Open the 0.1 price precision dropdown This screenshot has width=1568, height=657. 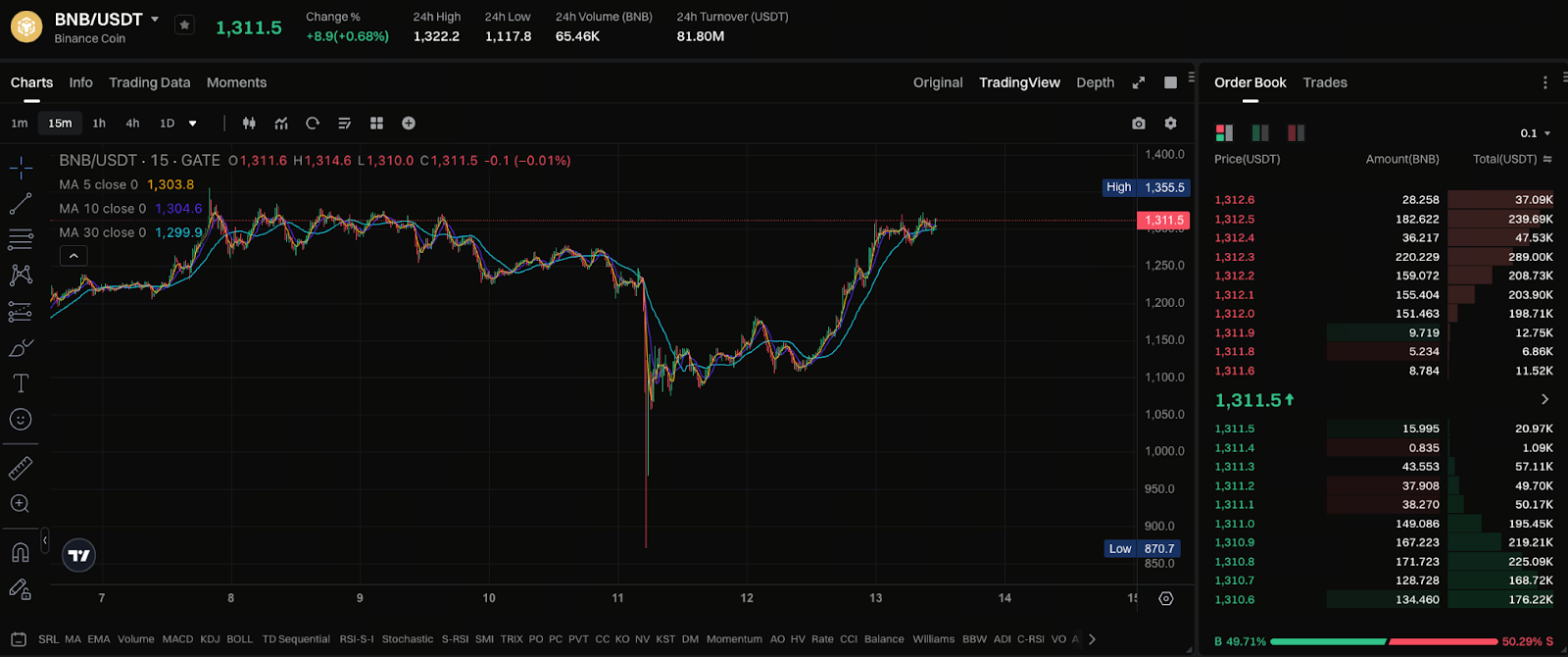pos(1536,133)
